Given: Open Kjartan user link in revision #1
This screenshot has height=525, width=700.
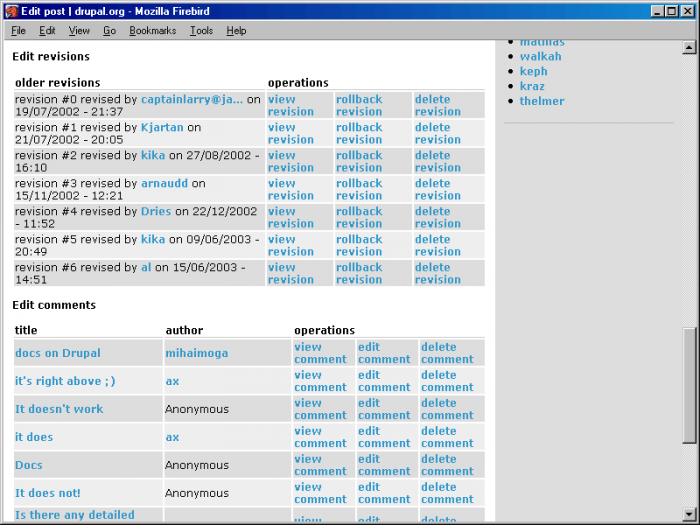Looking at the screenshot, I should [162, 127].
